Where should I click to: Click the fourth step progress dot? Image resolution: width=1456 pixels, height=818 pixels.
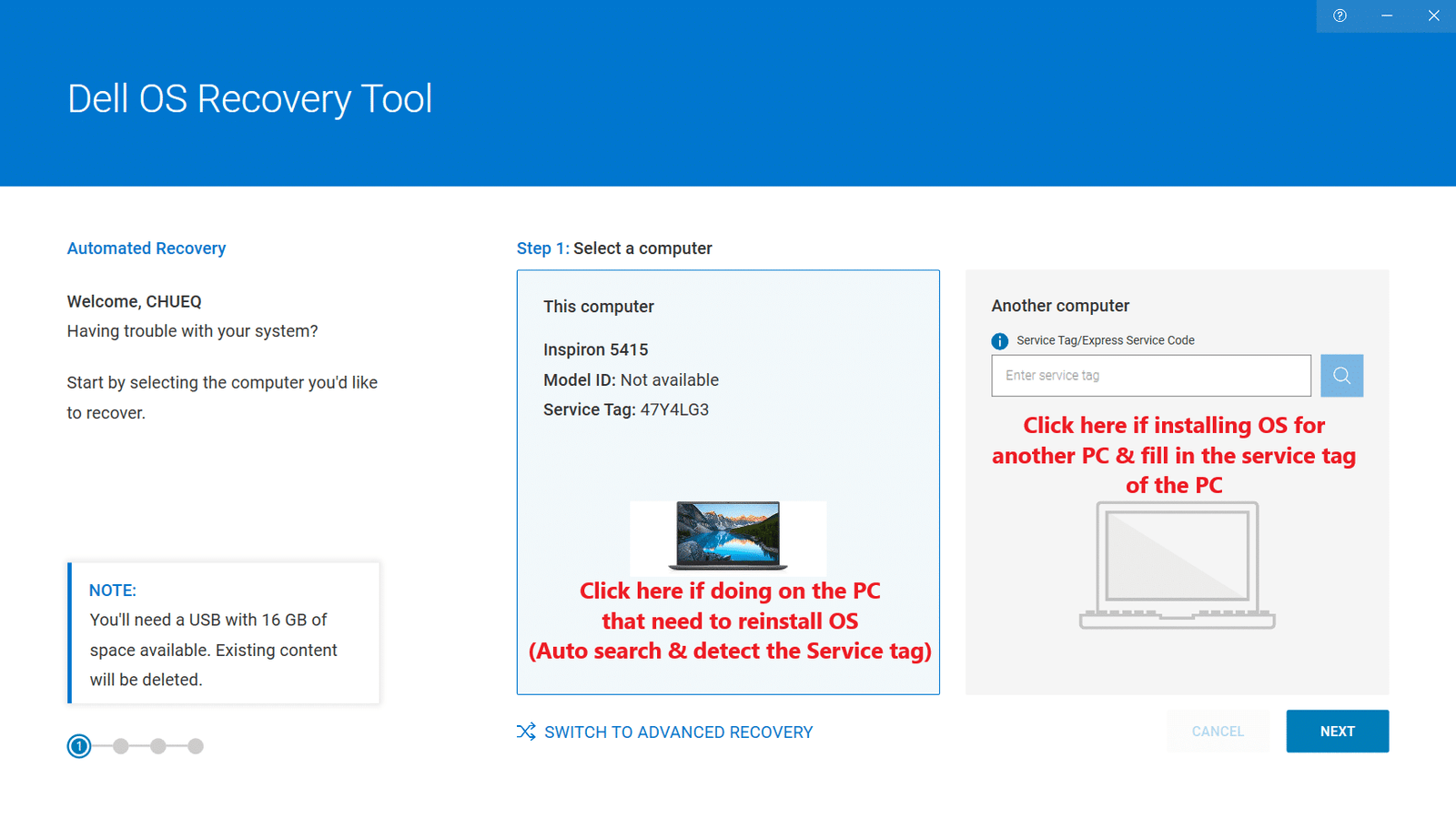(196, 746)
